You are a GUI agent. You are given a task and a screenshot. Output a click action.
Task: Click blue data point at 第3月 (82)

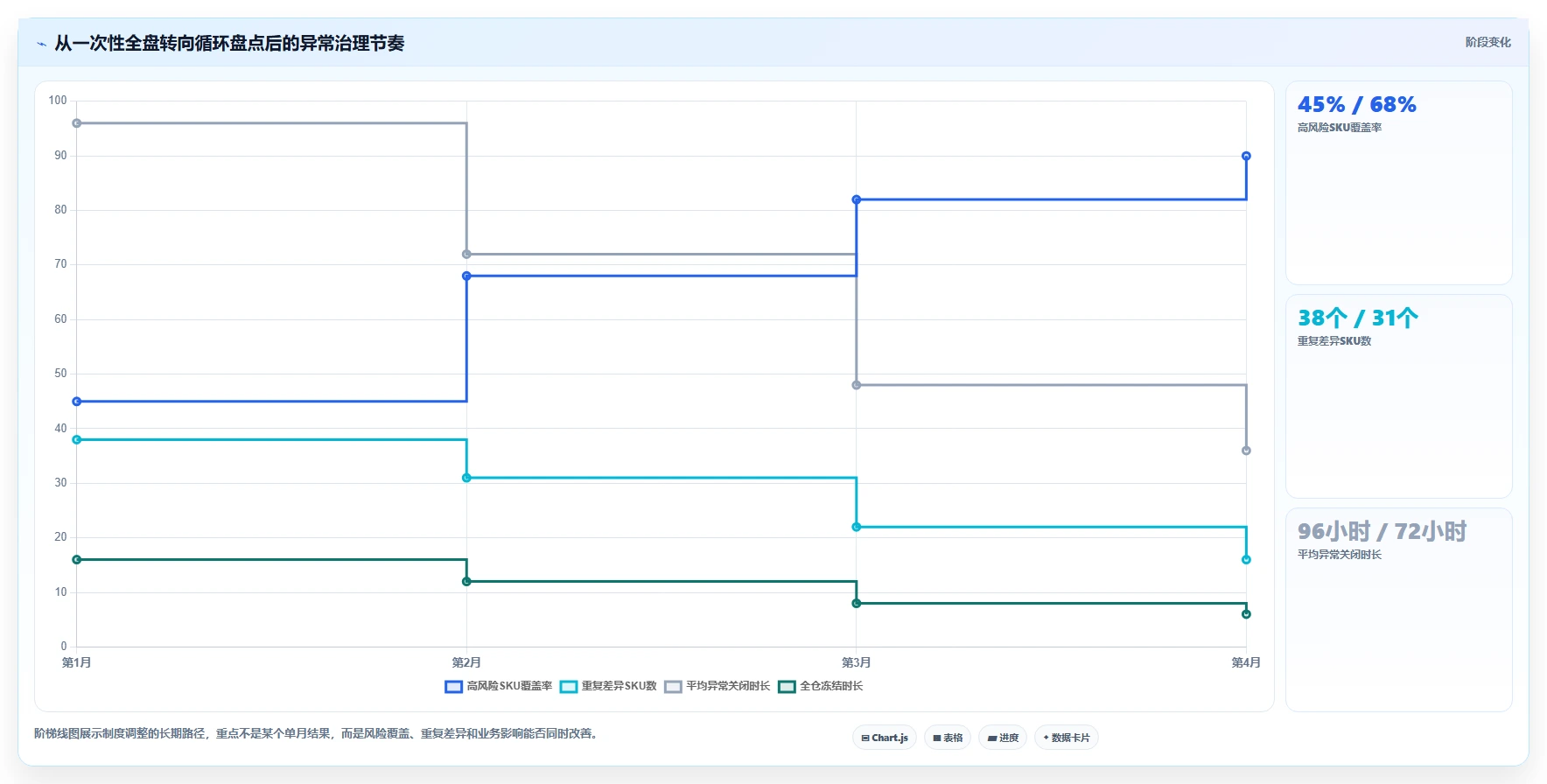[x=857, y=199]
